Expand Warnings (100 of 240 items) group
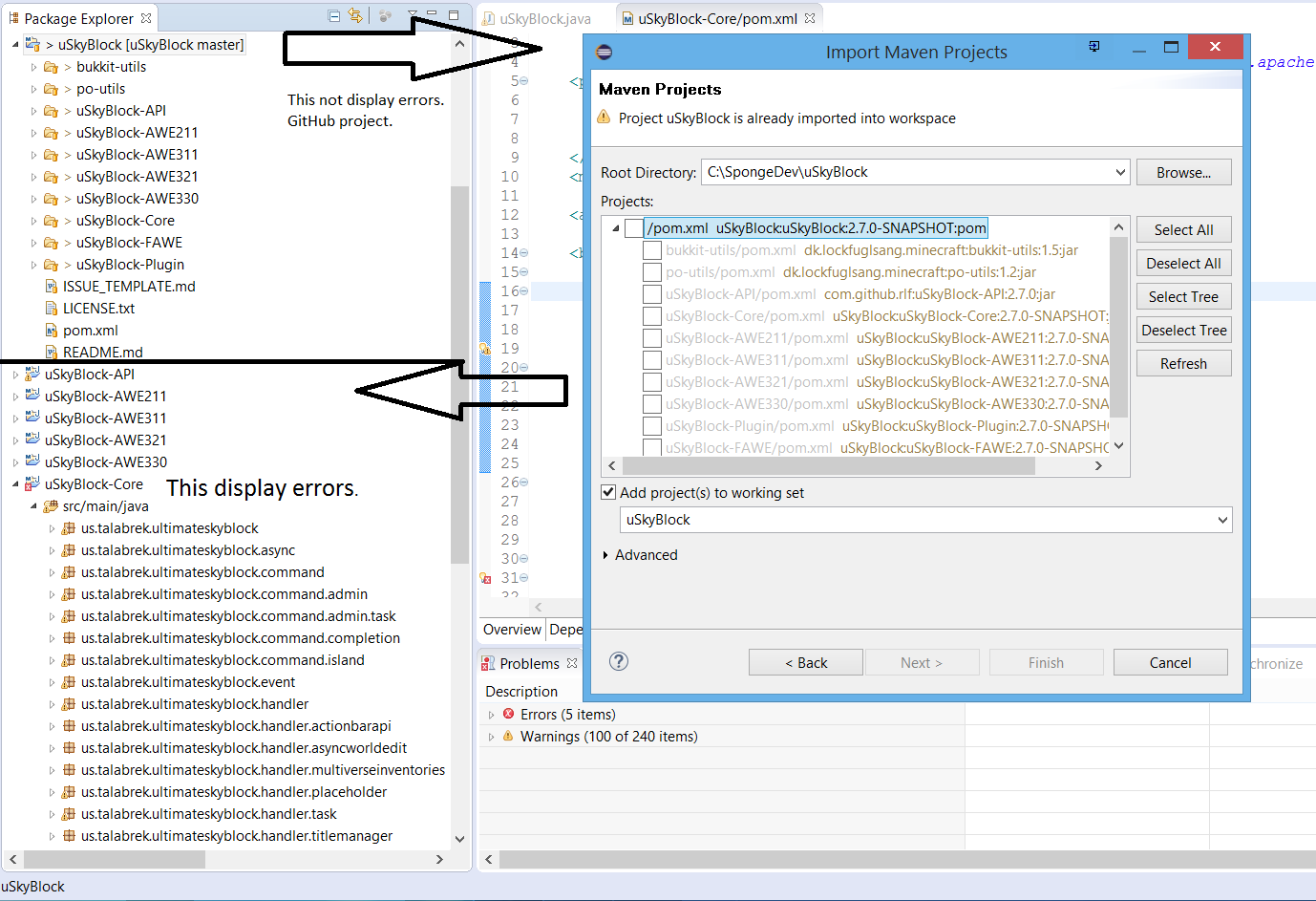Screen dimensions: 1316x901 (491, 737)
